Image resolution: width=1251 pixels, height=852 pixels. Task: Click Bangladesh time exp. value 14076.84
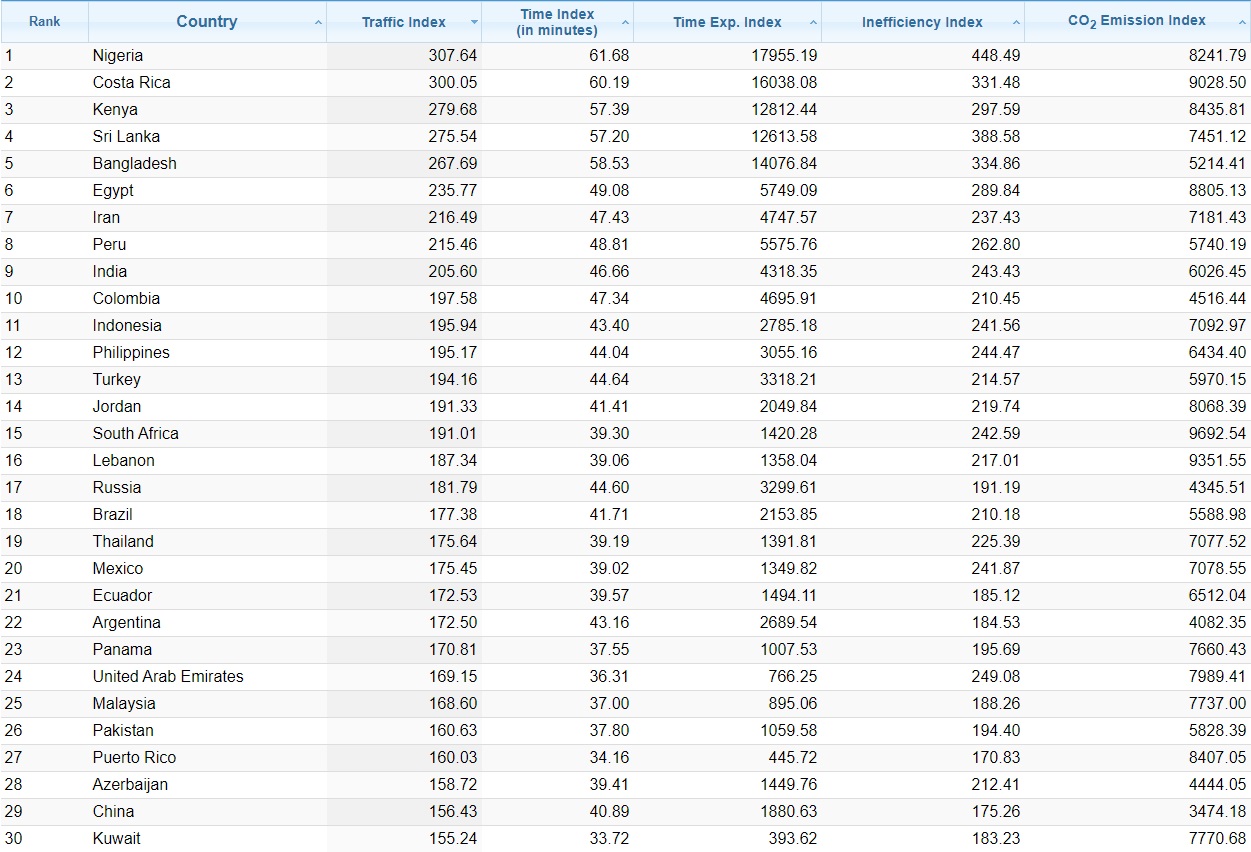coord(784,164)
